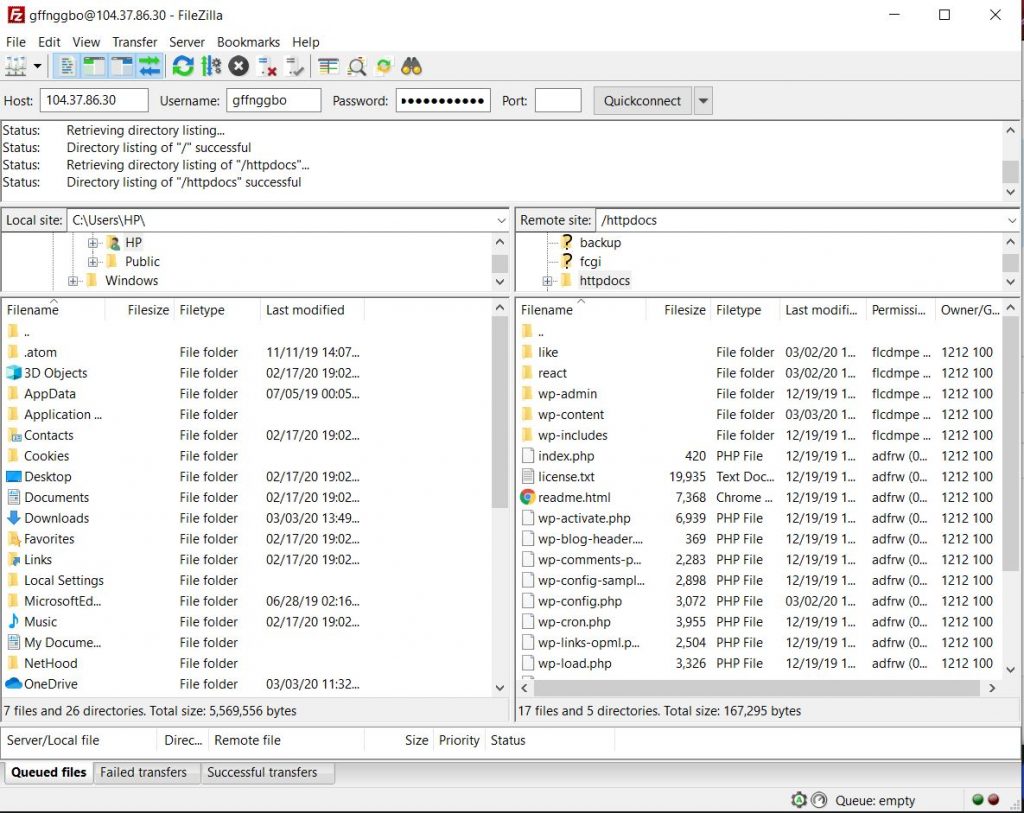Toggle processing of transfer queue

211,67
